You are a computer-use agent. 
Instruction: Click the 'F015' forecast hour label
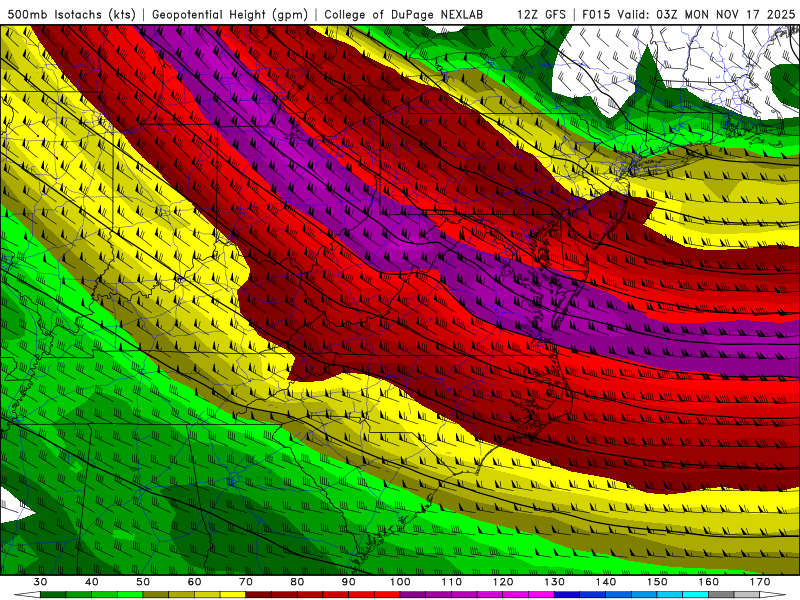(596, 14)
